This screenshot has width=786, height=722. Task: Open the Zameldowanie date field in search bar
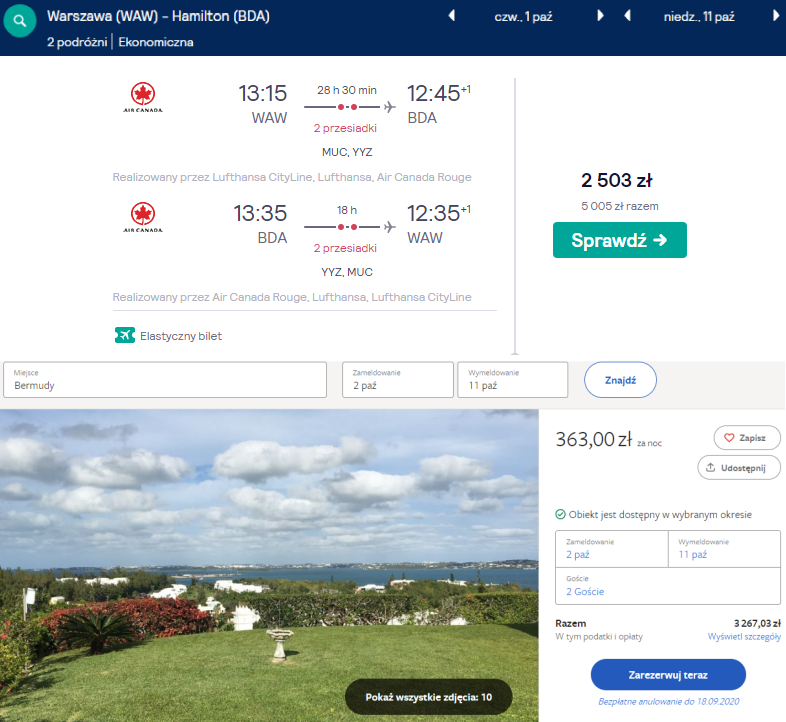[396, 379]
